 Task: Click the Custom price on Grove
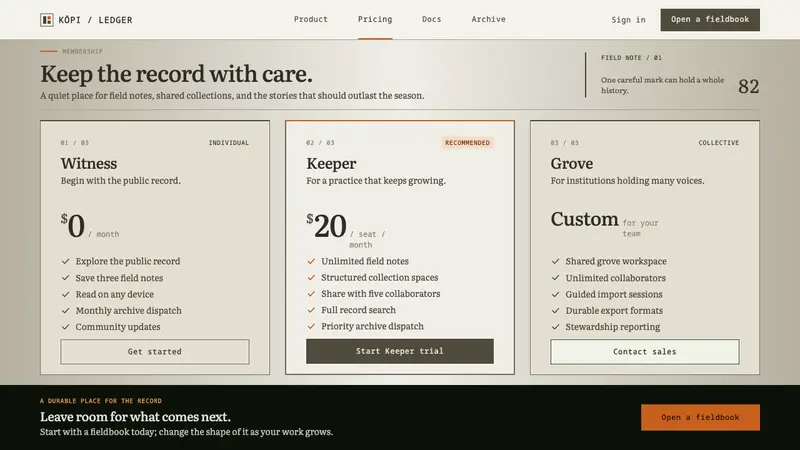tap(584, 219)
